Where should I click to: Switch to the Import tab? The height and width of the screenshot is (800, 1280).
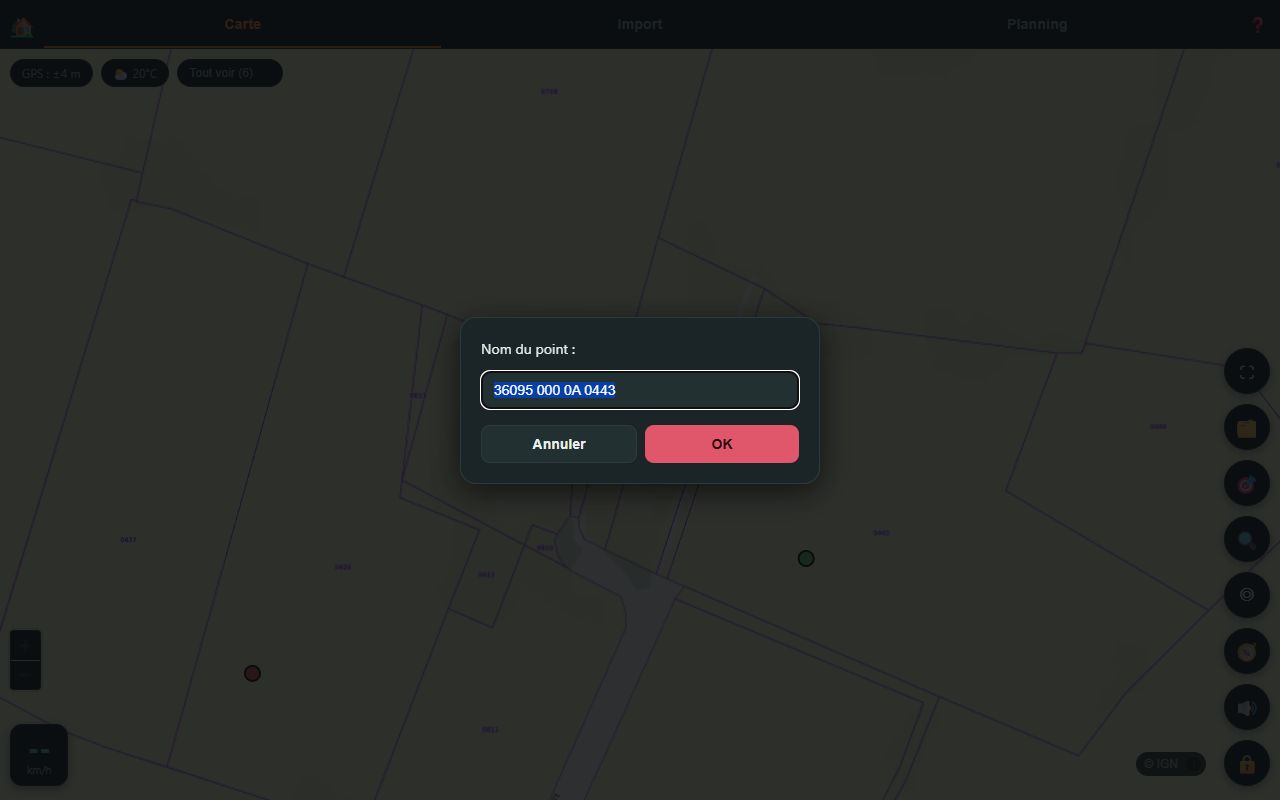pos(640,24)
